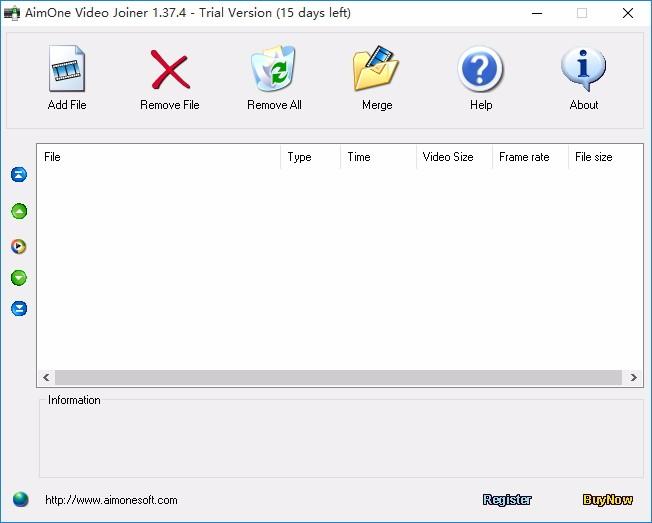Click the left arrow of horizontal scrollbar
The height and width of the screenshot is (523, 652).
[x=46, y=377]
